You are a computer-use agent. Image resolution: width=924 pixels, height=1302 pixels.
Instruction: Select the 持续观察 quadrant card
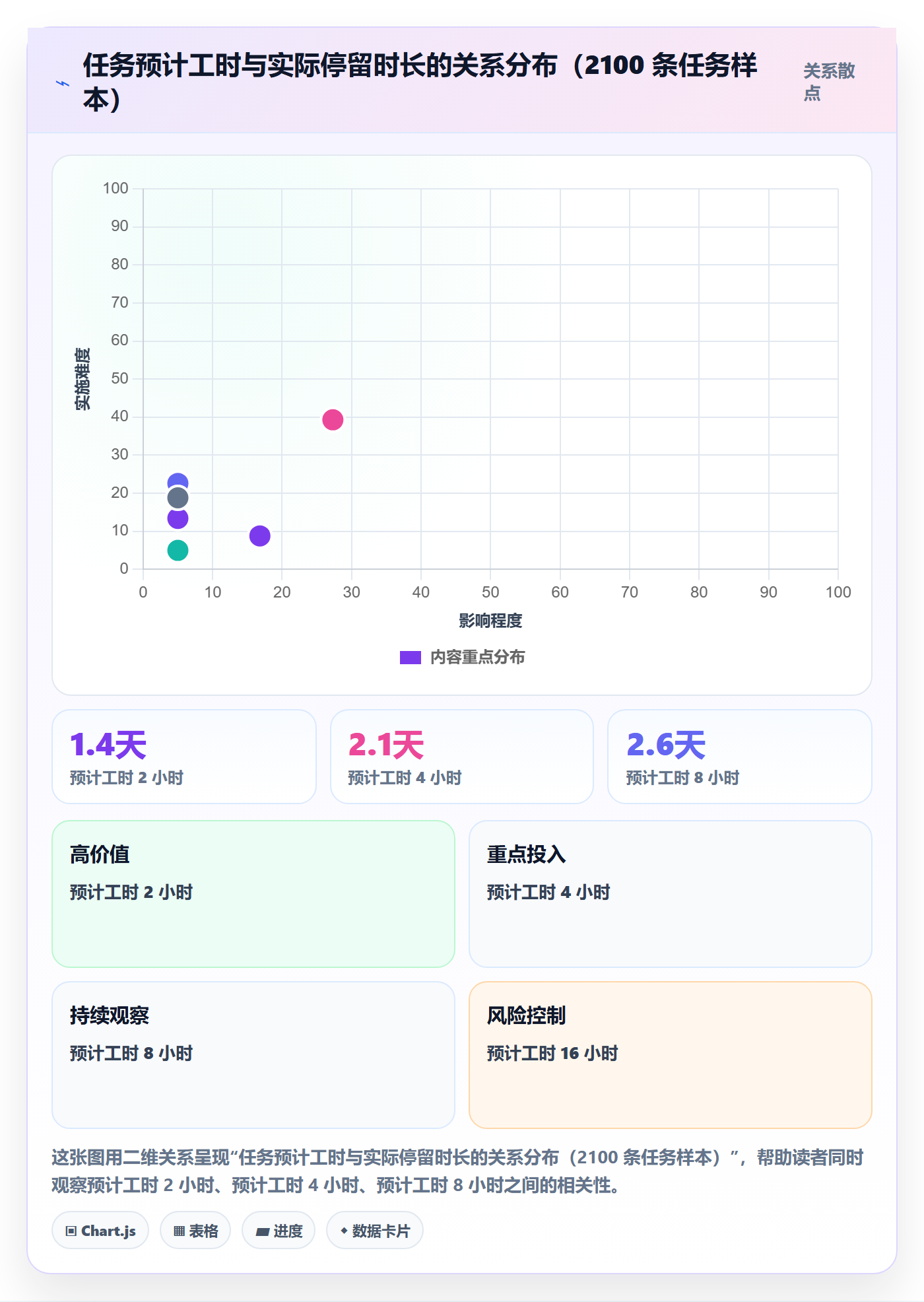[253, 1055]
